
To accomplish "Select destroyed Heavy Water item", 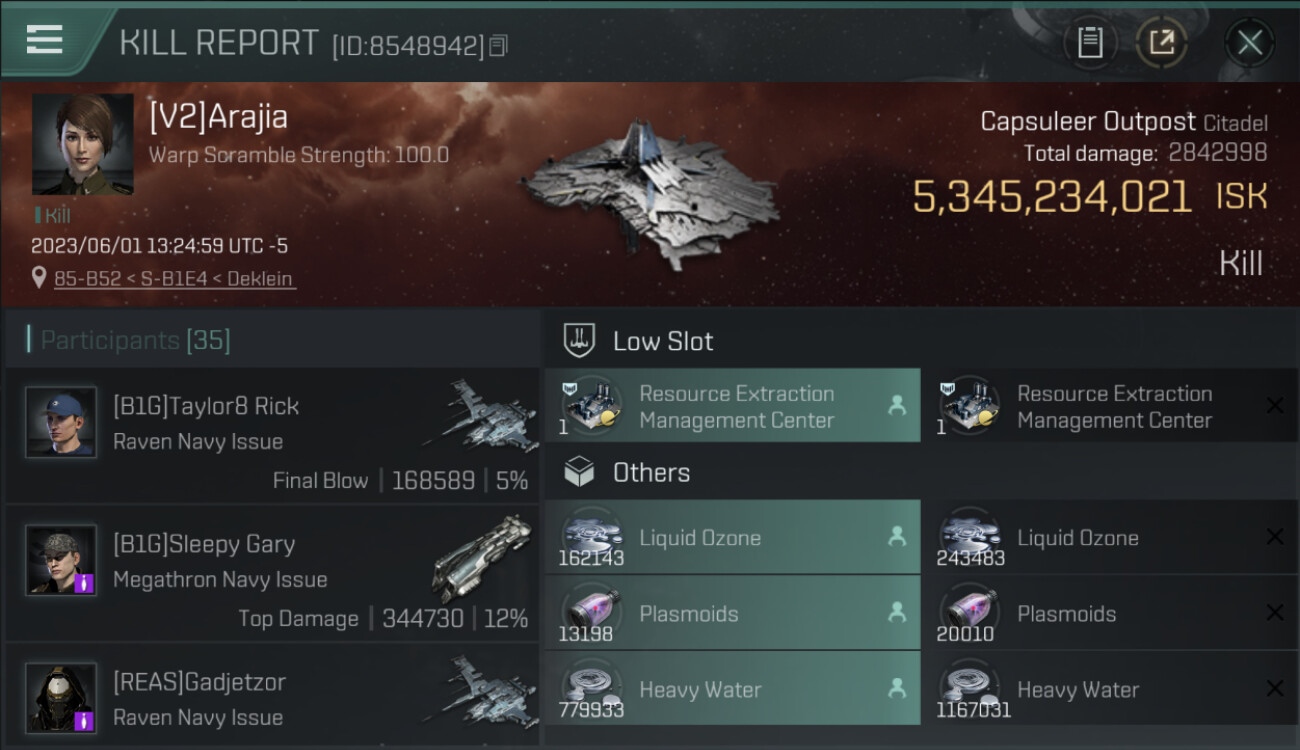I will tap(1110, 689).
